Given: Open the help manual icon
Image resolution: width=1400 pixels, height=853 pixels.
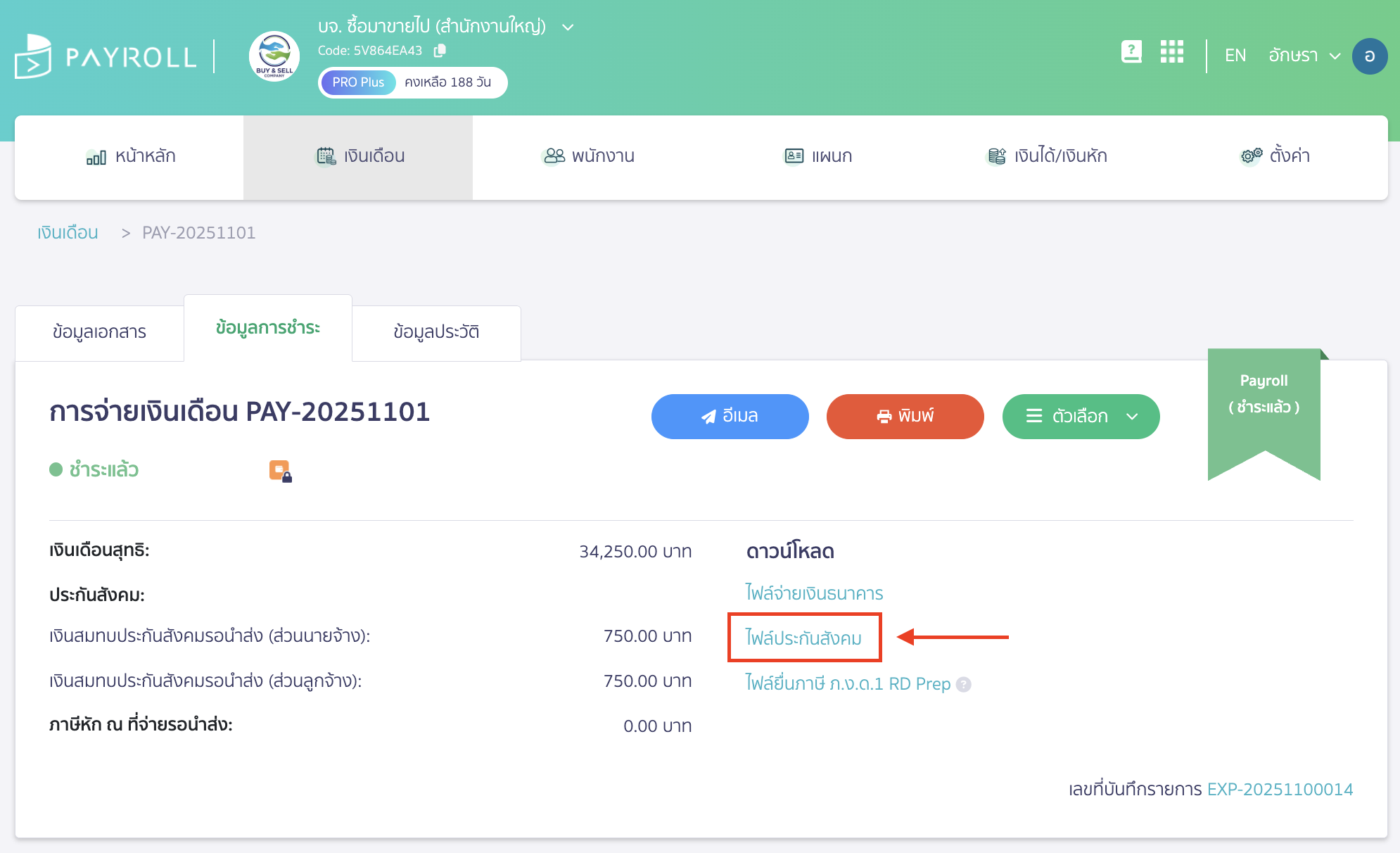Looking at the screenshot, I should point(1131,52).
